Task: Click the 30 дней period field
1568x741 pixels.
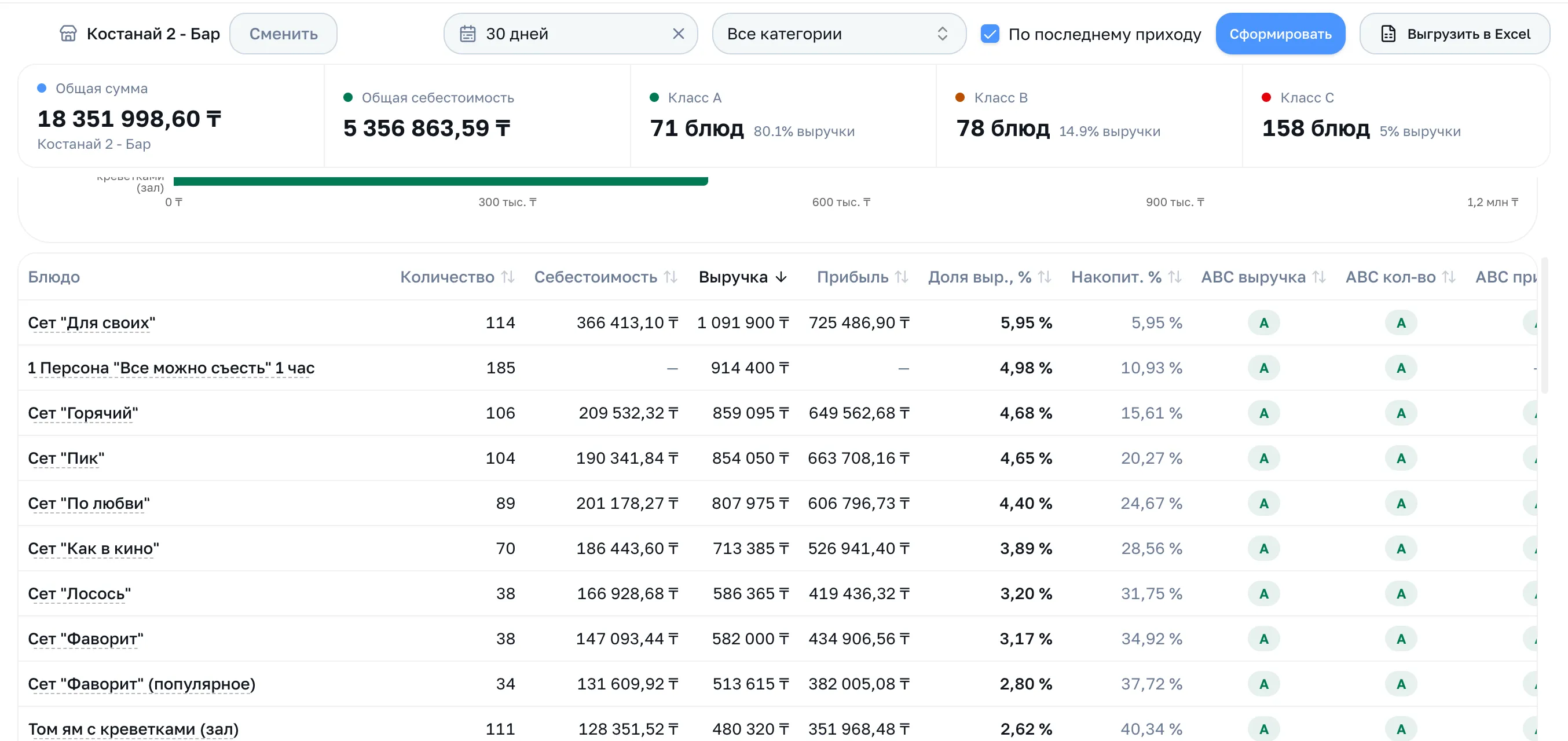Action: pyautogui.click(x=570, y=34)
